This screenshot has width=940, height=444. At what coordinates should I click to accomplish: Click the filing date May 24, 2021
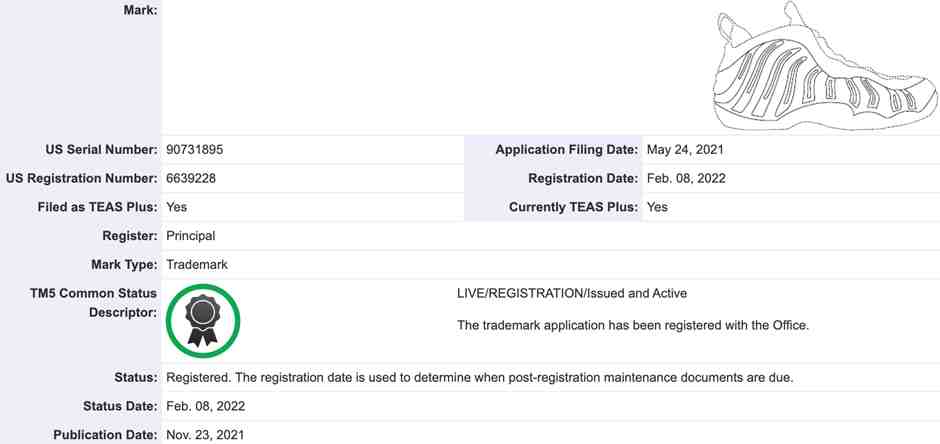(685, 150)
